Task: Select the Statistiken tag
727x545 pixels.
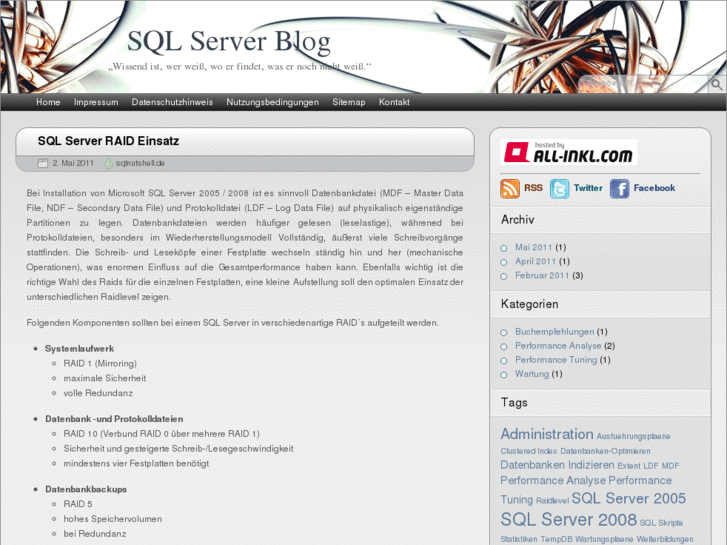Action: [518, 539]
